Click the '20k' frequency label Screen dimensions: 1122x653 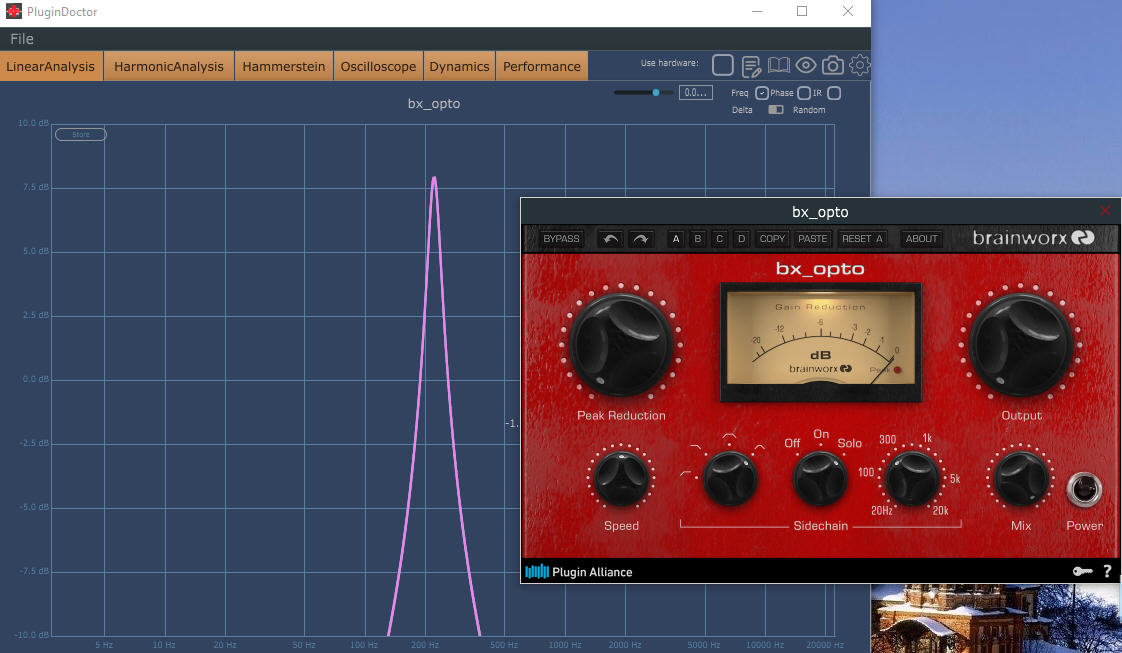point(940,511)
